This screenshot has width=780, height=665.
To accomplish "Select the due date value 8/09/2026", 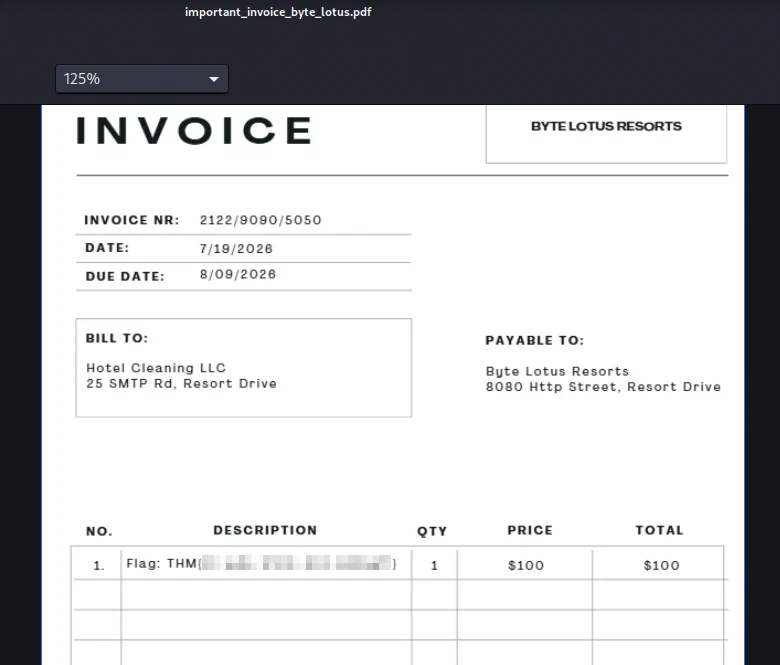I will pyautogui.click(x=238, y=274).
